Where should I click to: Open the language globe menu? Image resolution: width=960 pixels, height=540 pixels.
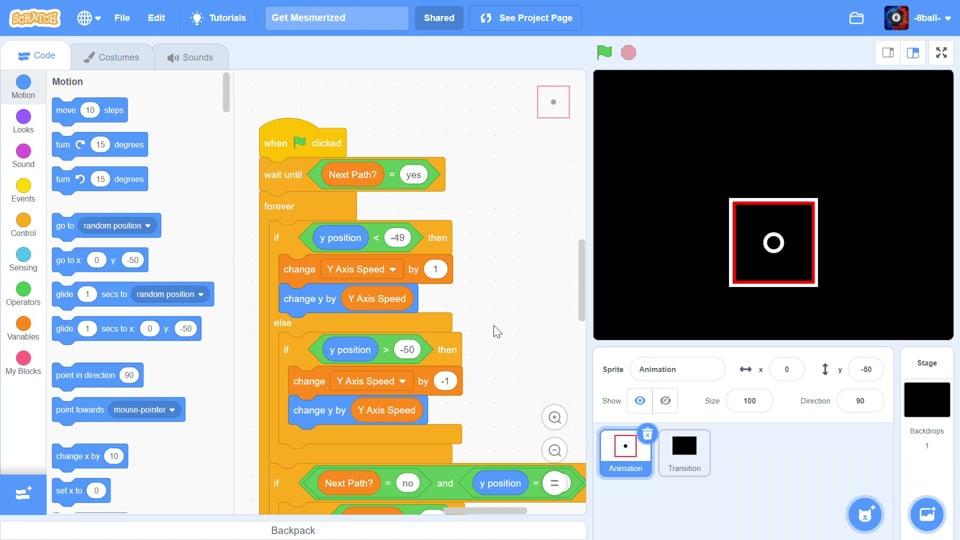click(89, 18)
